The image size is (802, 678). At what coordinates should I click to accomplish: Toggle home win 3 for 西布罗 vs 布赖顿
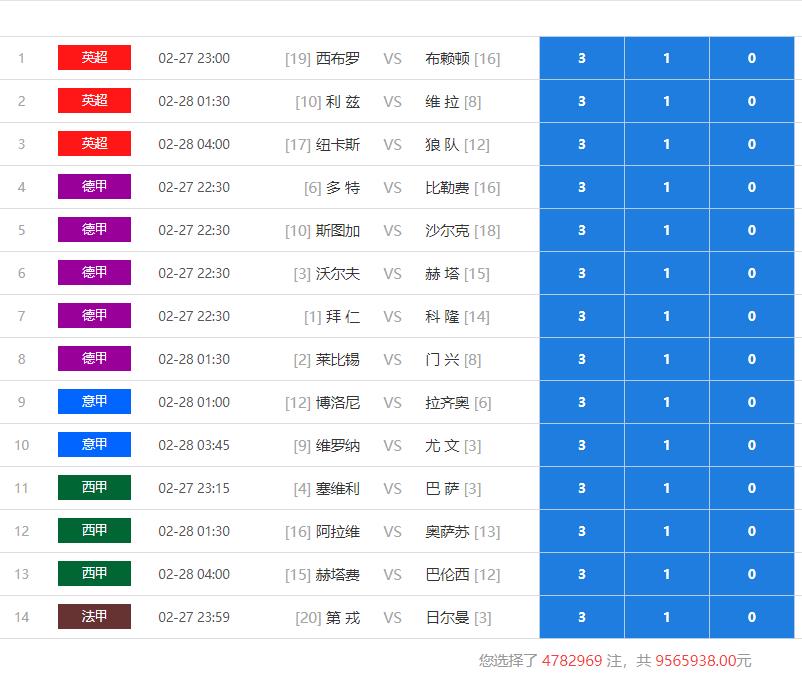[582, 58]
